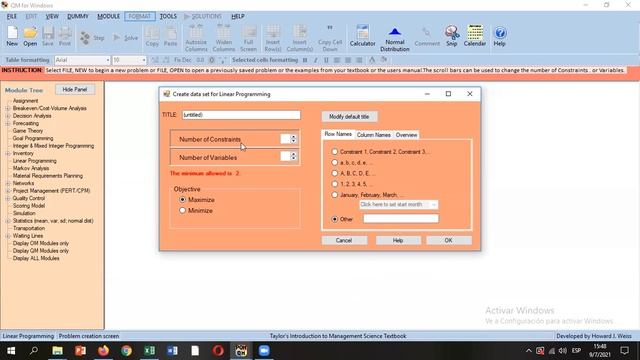Switch to the Overview tab

[x=407, y=135]
